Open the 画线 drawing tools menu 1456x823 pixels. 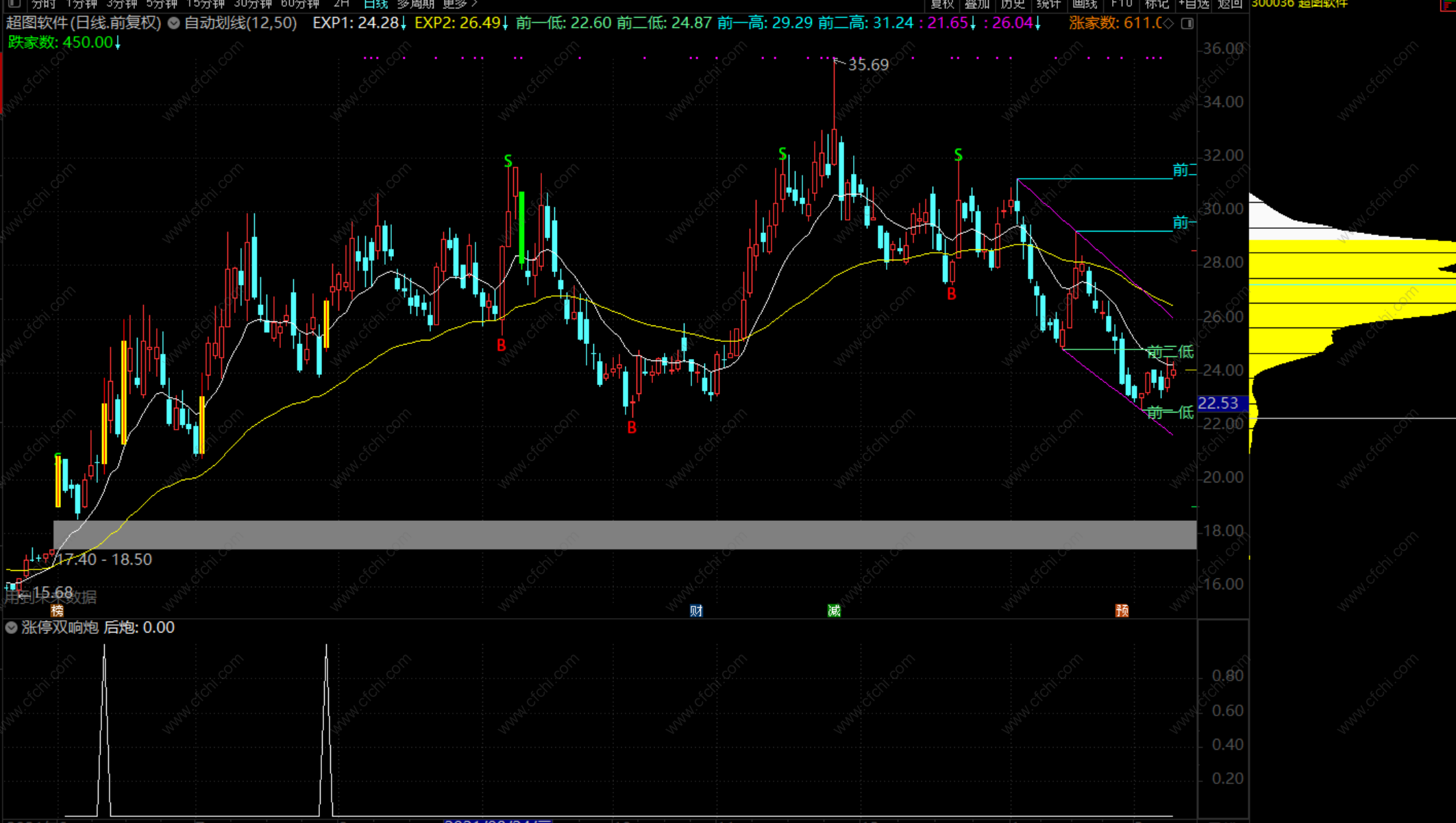coord(1085,4)
